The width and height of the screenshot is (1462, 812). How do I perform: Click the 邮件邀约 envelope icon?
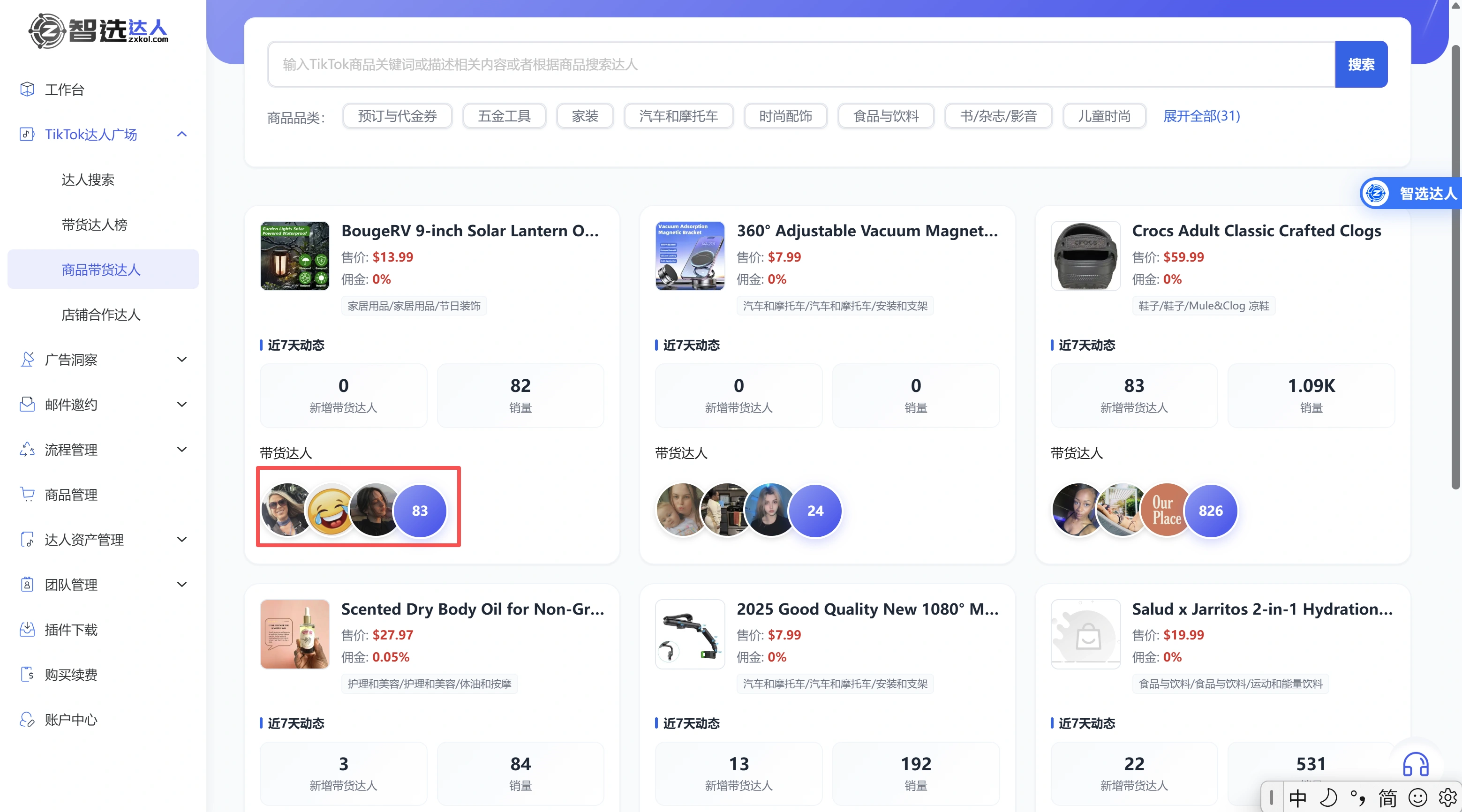point(27,404)
